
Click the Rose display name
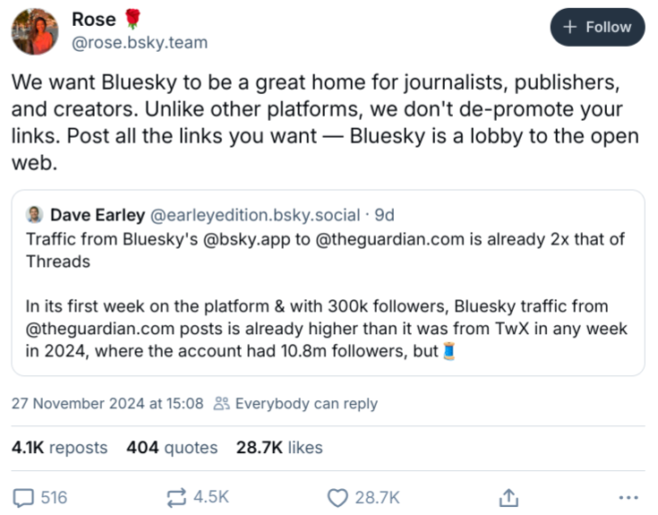tap(93, 19)
